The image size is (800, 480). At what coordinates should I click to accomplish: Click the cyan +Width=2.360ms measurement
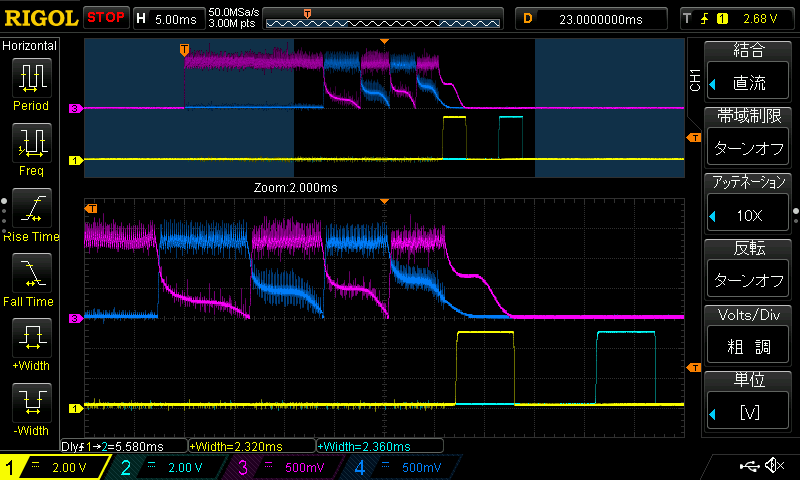click(x=380, y=446)
